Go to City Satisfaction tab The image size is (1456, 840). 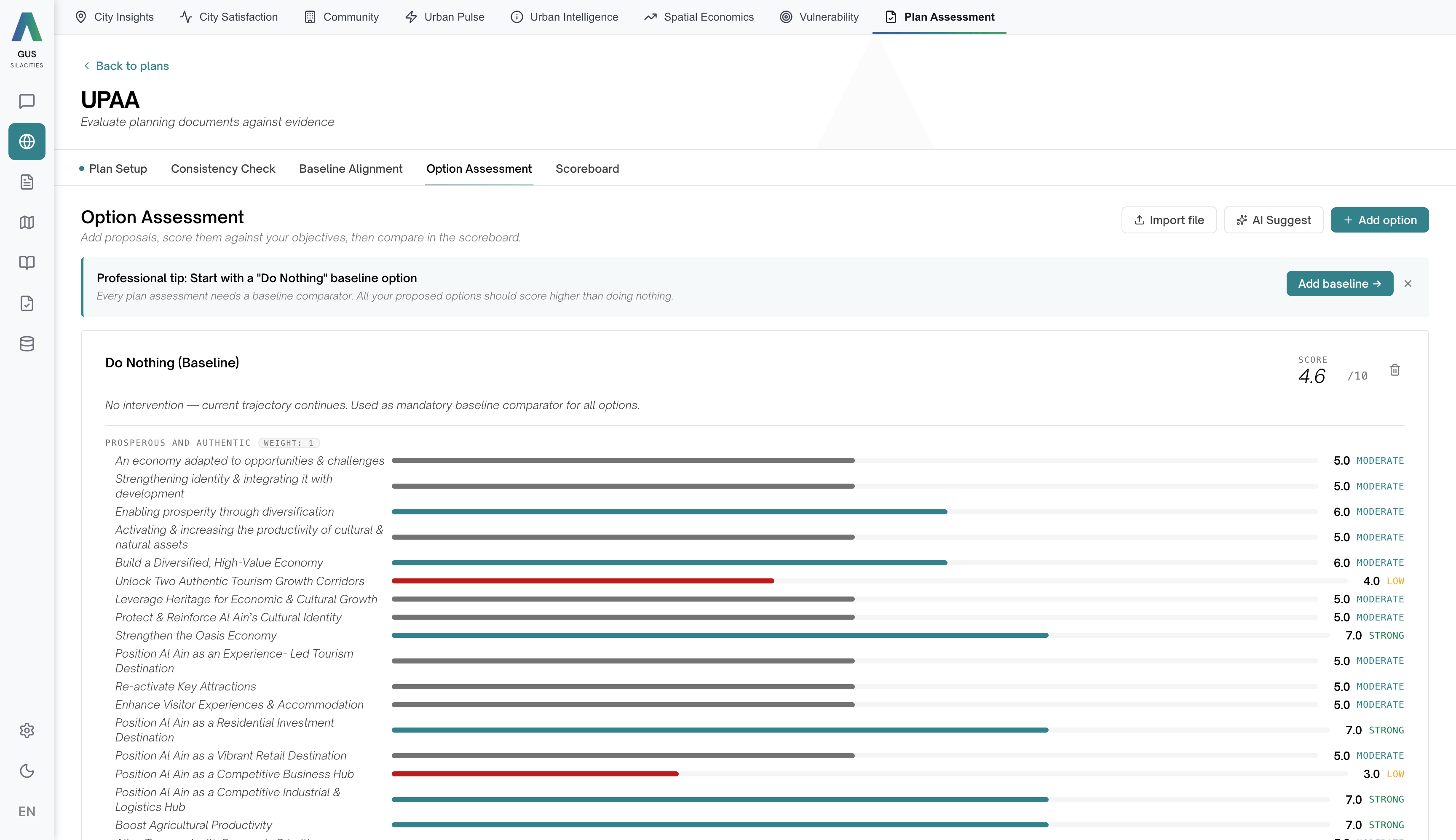(229, 17)
